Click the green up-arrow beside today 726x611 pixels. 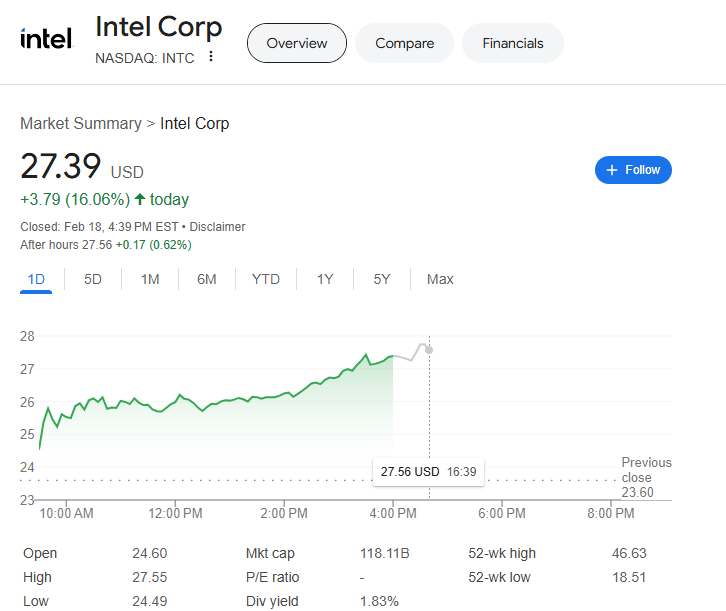139,199
